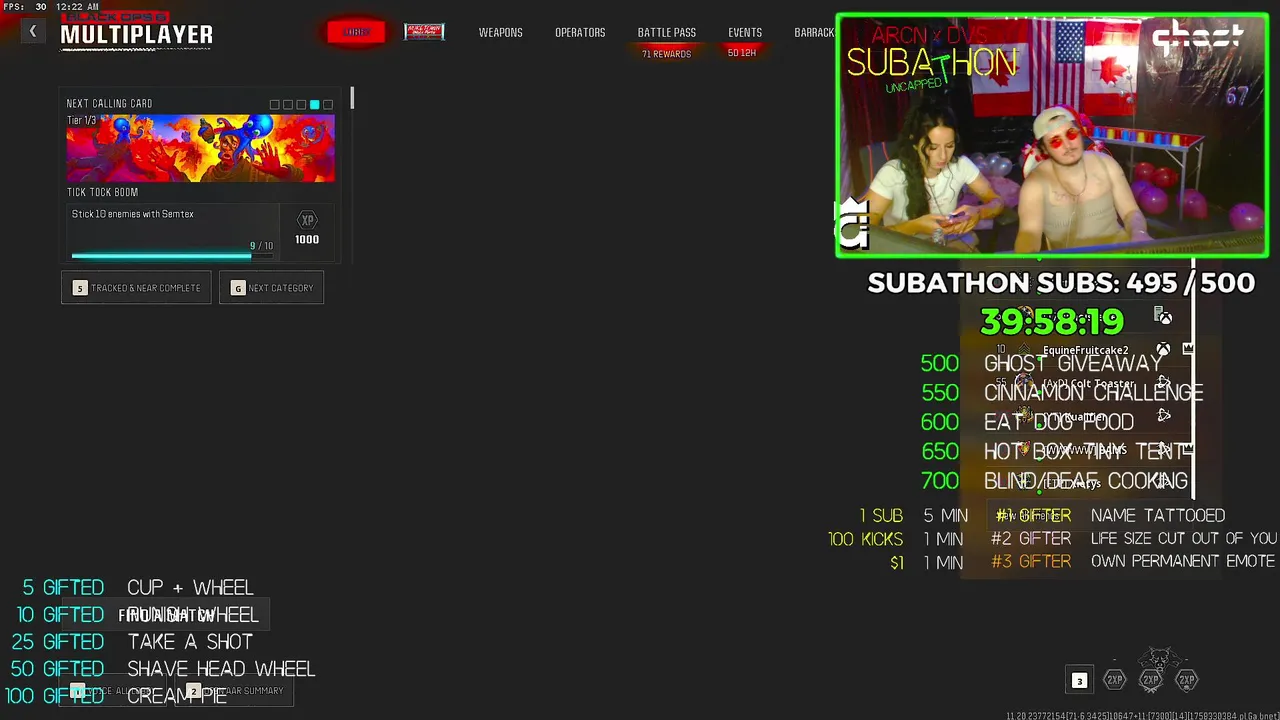Select Colt Toaster in the party list

(x=1089, y=384)
